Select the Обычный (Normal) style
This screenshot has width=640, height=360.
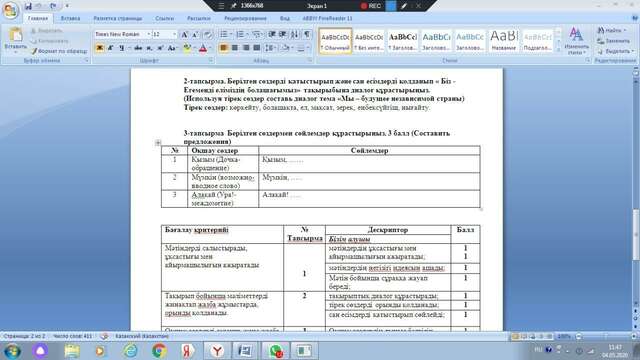pyautogui.click(x=335, y=41)
